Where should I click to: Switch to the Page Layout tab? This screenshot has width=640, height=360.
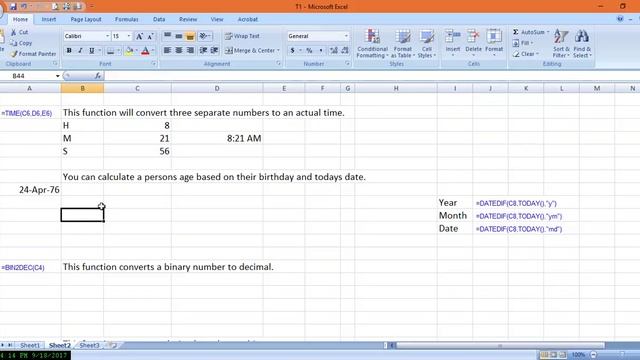click(86, 19)
